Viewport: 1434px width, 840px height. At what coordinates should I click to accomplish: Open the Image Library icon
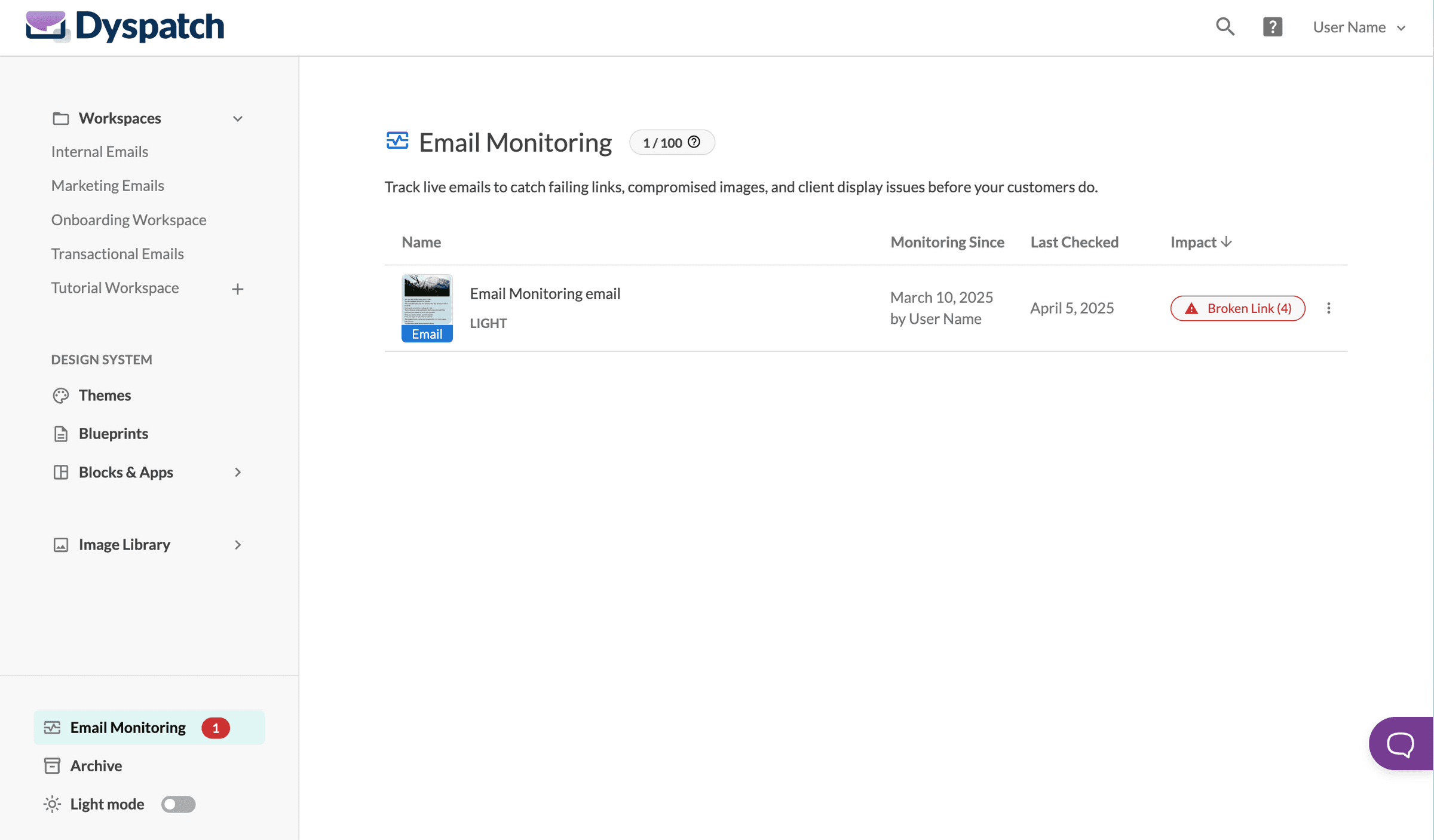pyautogui.click(x=60, y=544)
